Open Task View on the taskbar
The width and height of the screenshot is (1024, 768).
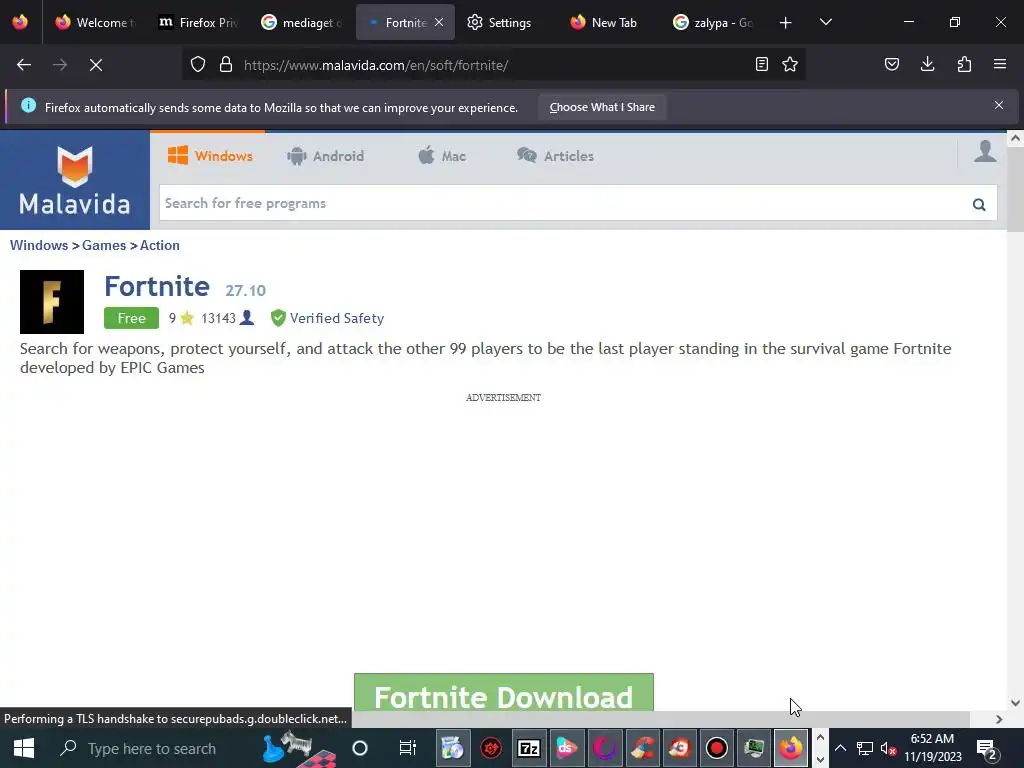(x=408, y=748)
